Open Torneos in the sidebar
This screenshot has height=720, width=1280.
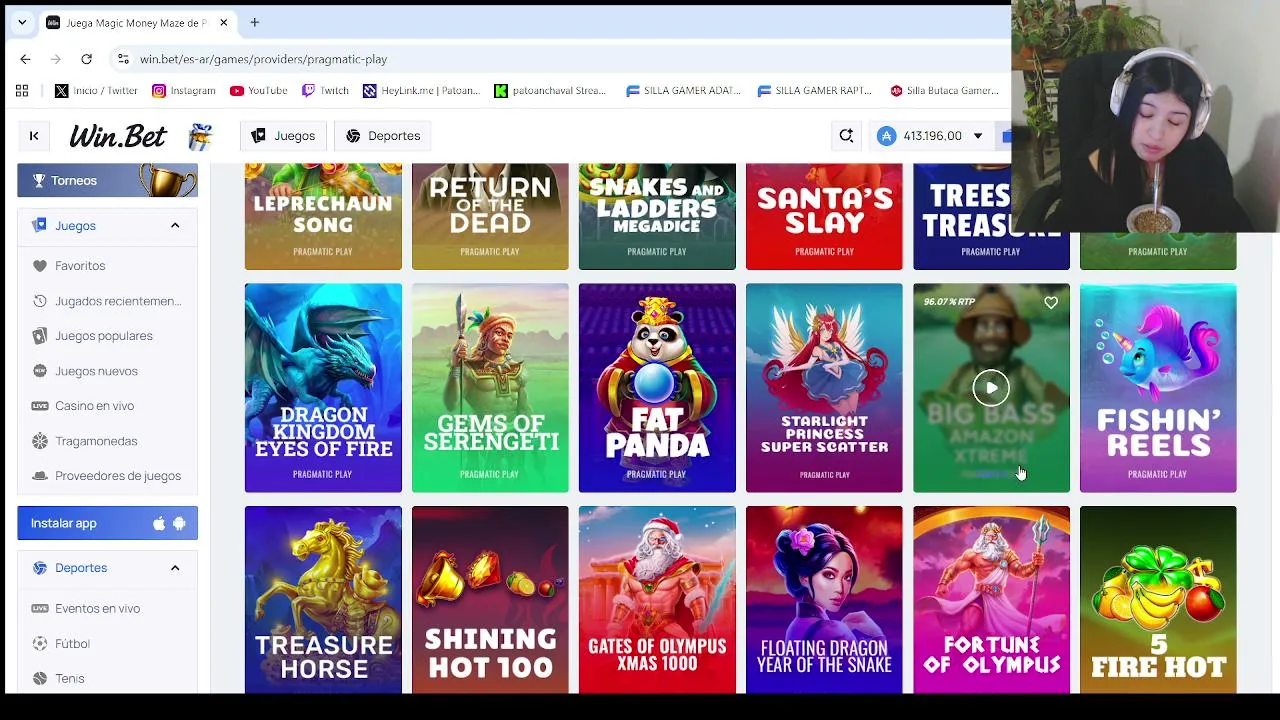pos(107,181)
